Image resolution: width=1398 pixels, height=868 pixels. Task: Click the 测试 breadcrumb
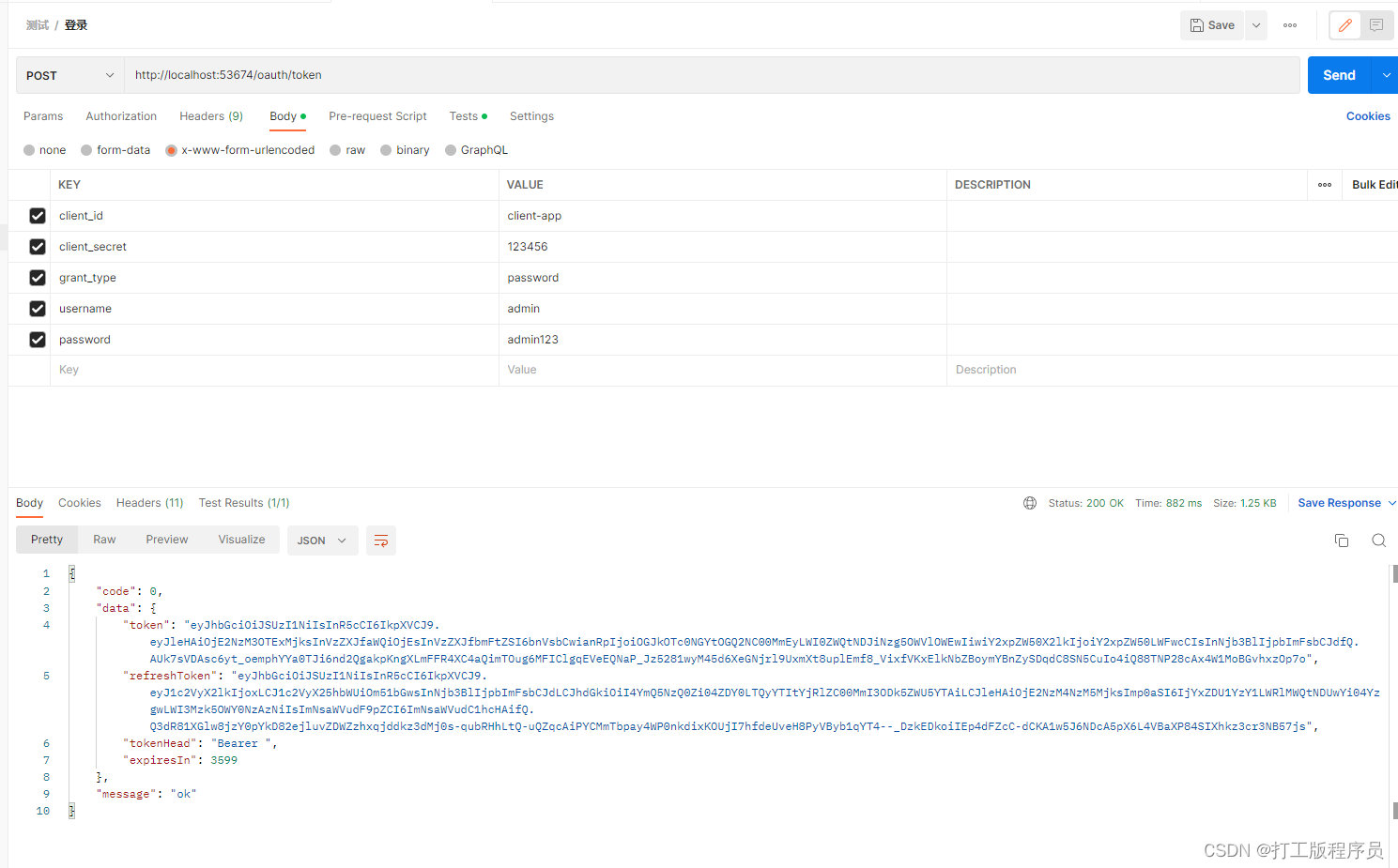point(38,25)
